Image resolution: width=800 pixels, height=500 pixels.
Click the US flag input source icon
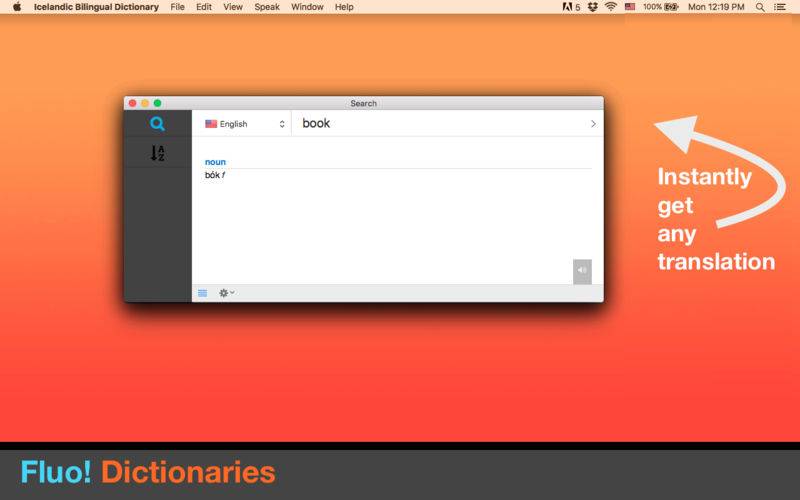point(630,7)
